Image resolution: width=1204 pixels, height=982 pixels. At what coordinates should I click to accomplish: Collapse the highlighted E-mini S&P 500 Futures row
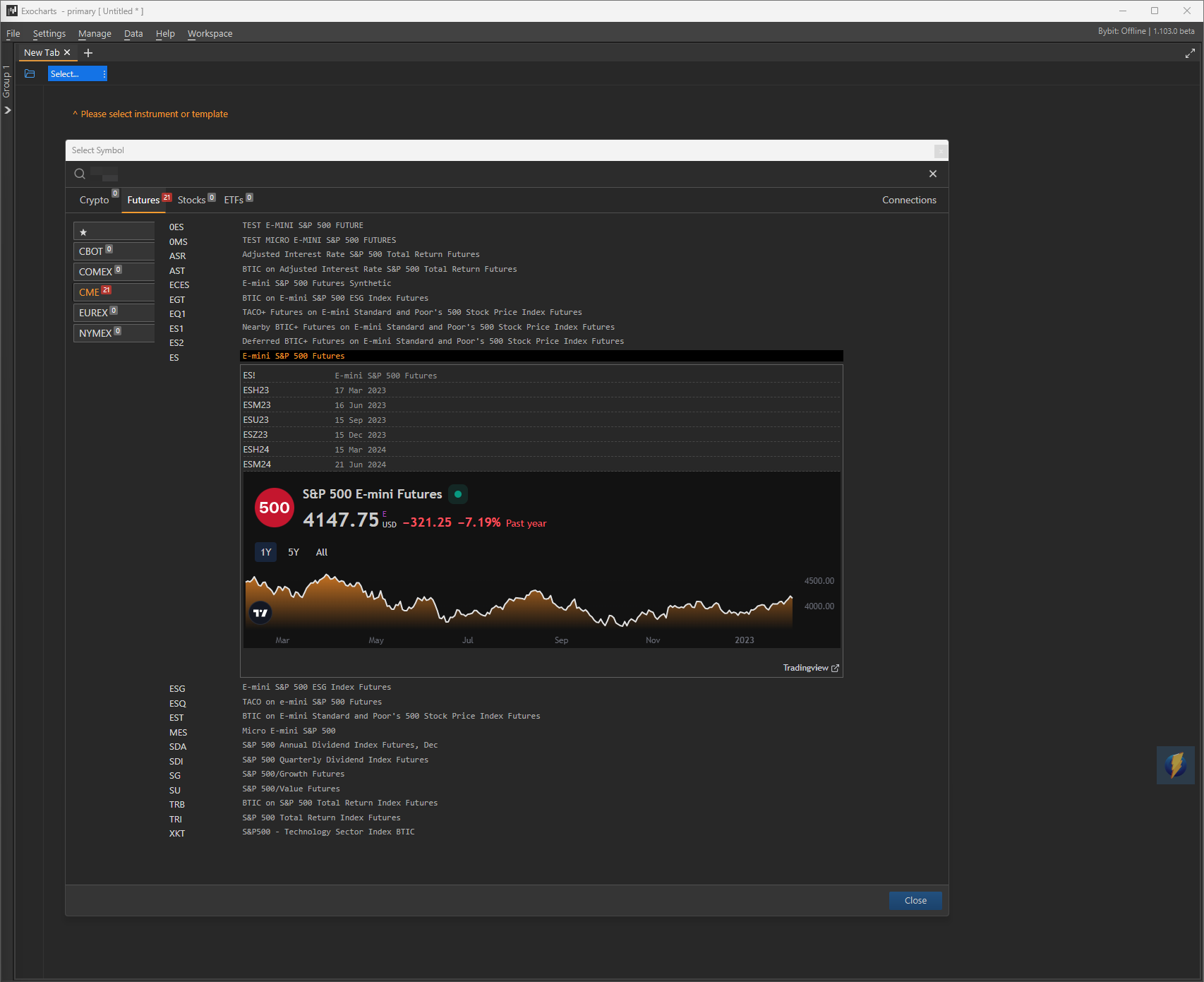coord(541,356)
